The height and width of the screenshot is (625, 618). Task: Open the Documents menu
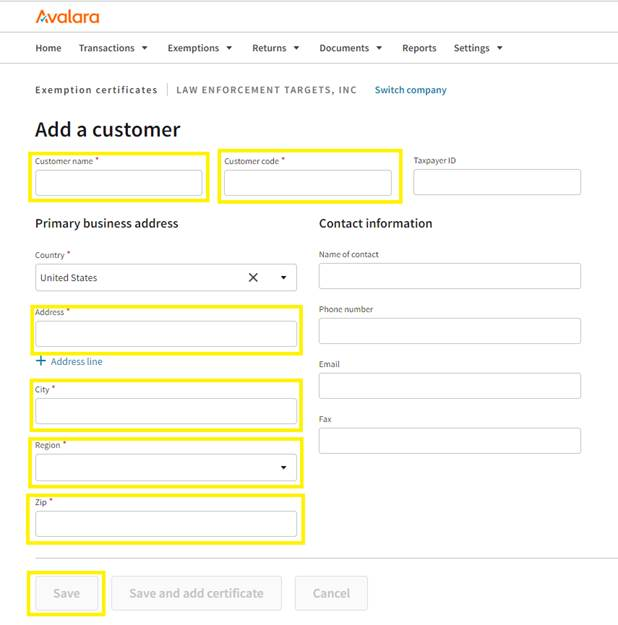(x=351, y=48)
